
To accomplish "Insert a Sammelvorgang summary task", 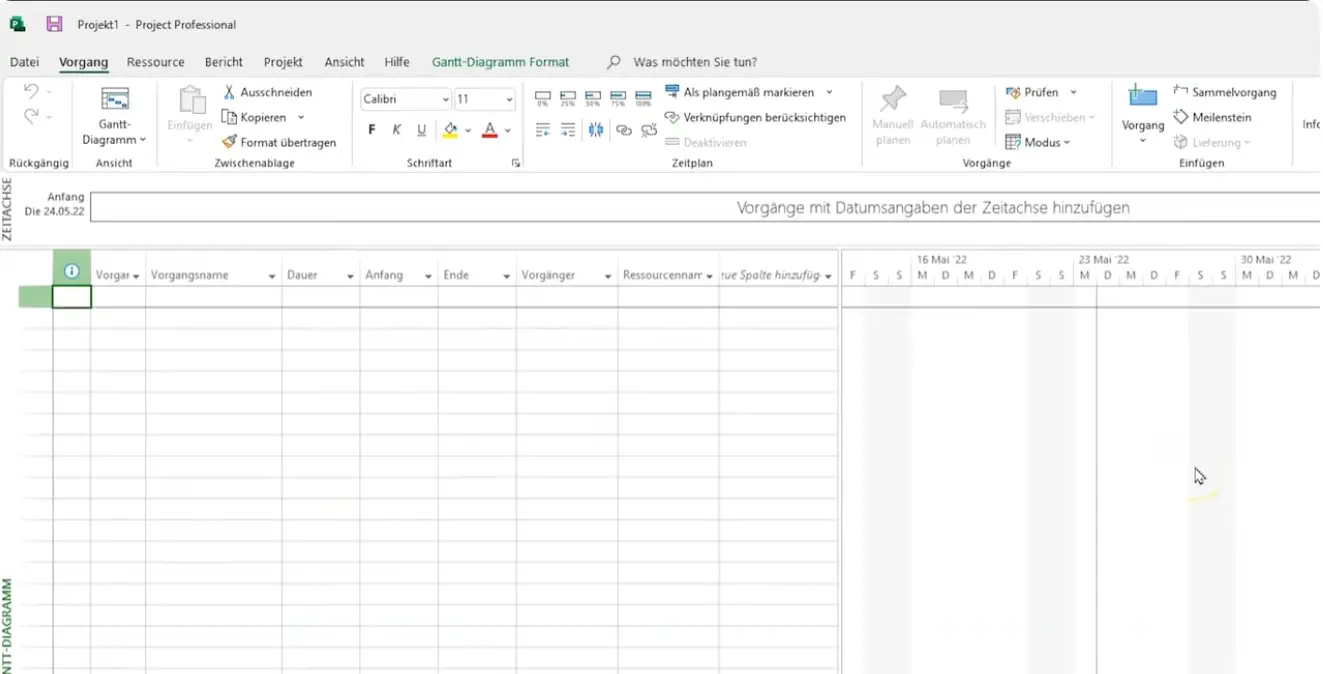I will tap(1224, 92).
